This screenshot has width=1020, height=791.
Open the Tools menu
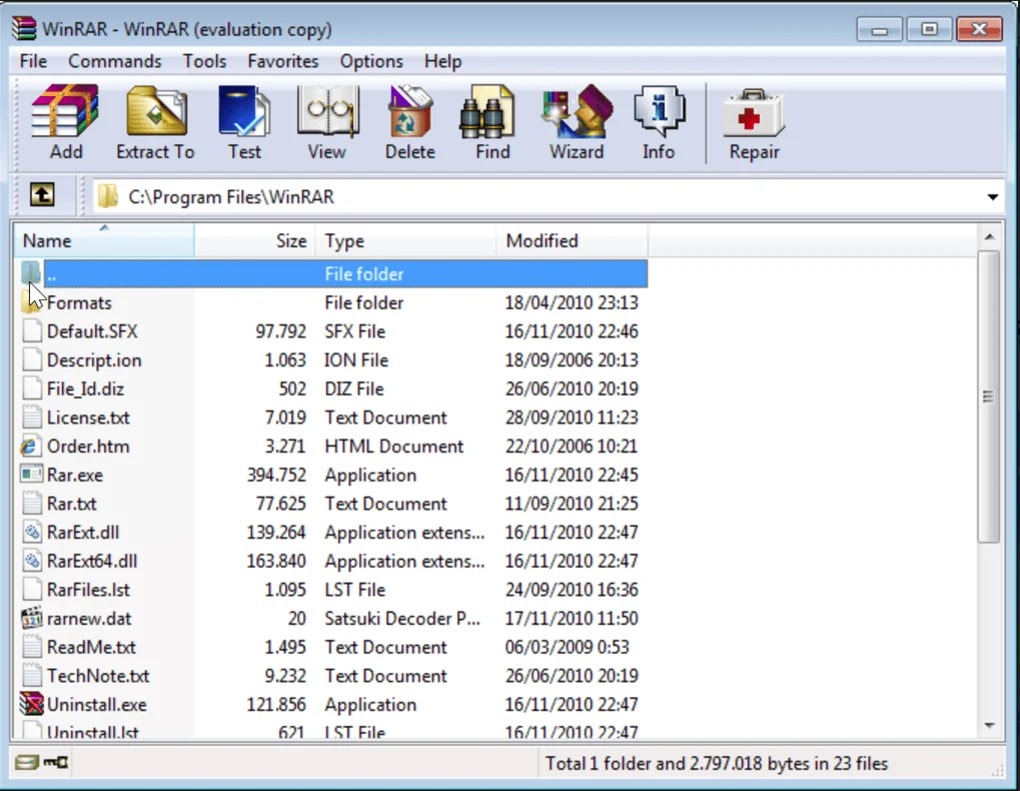coord(204,61)
